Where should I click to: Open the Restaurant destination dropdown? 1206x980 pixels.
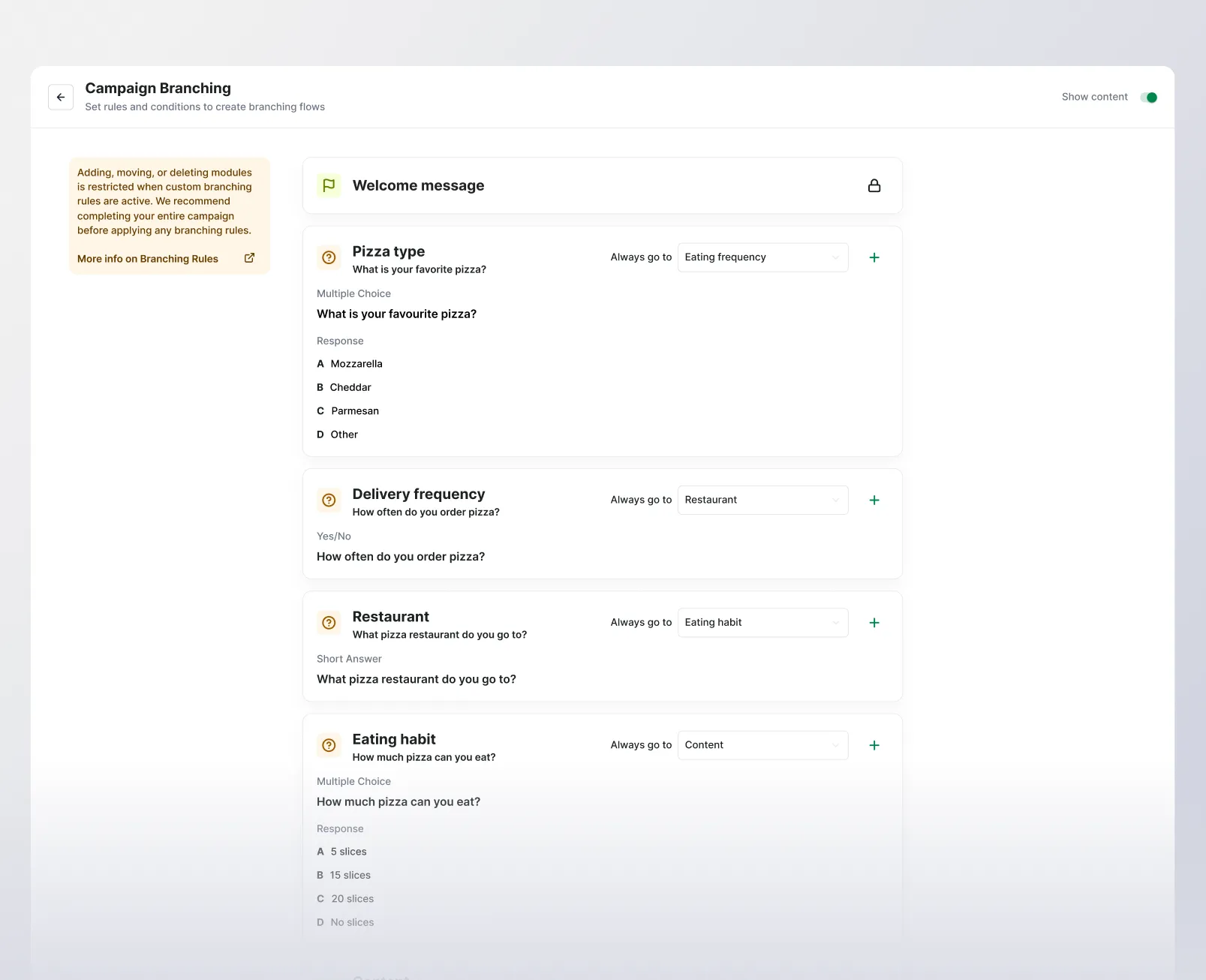[x=762, y=501]
